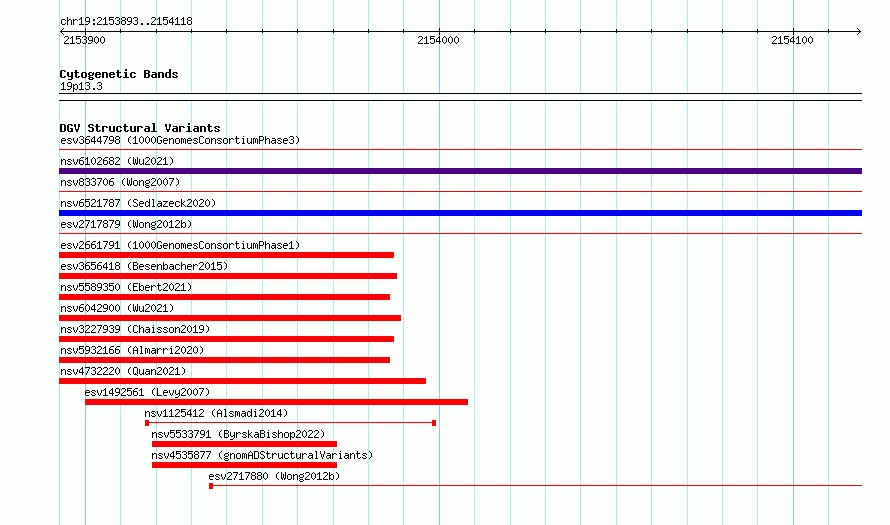The image size is (890, 525).
Task: Select the nsv6102682 (Wu2021) purple bar
Action: click(x=460, y=171)
